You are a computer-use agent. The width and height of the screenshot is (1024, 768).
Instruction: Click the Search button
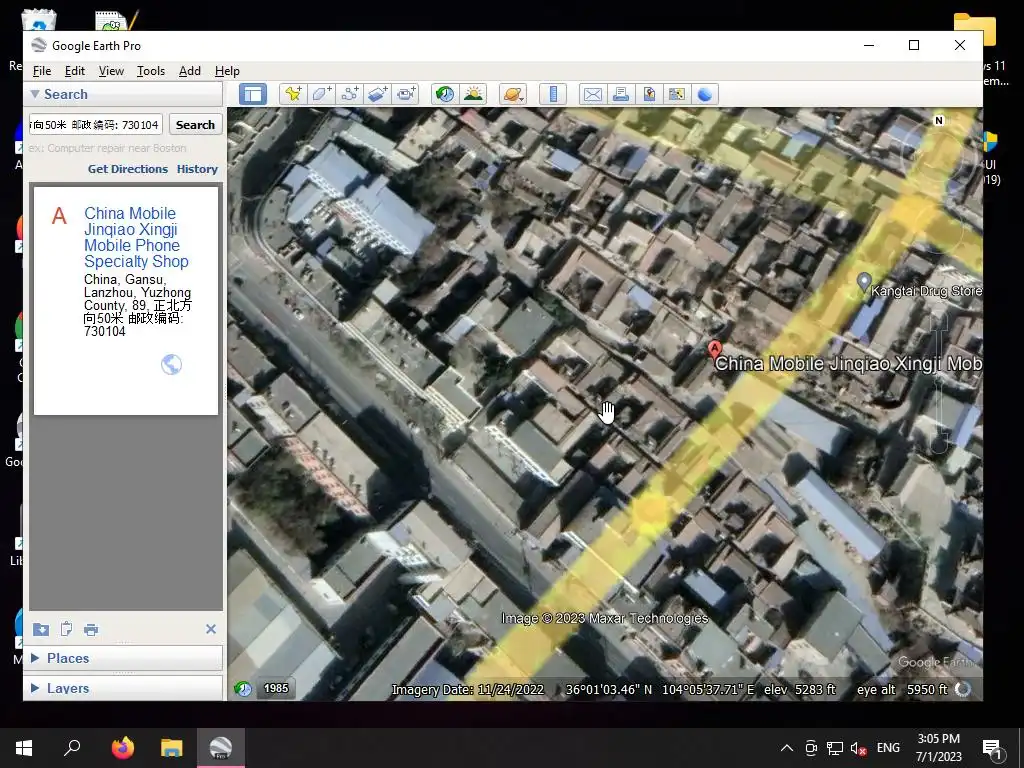(x=195, y=125)
